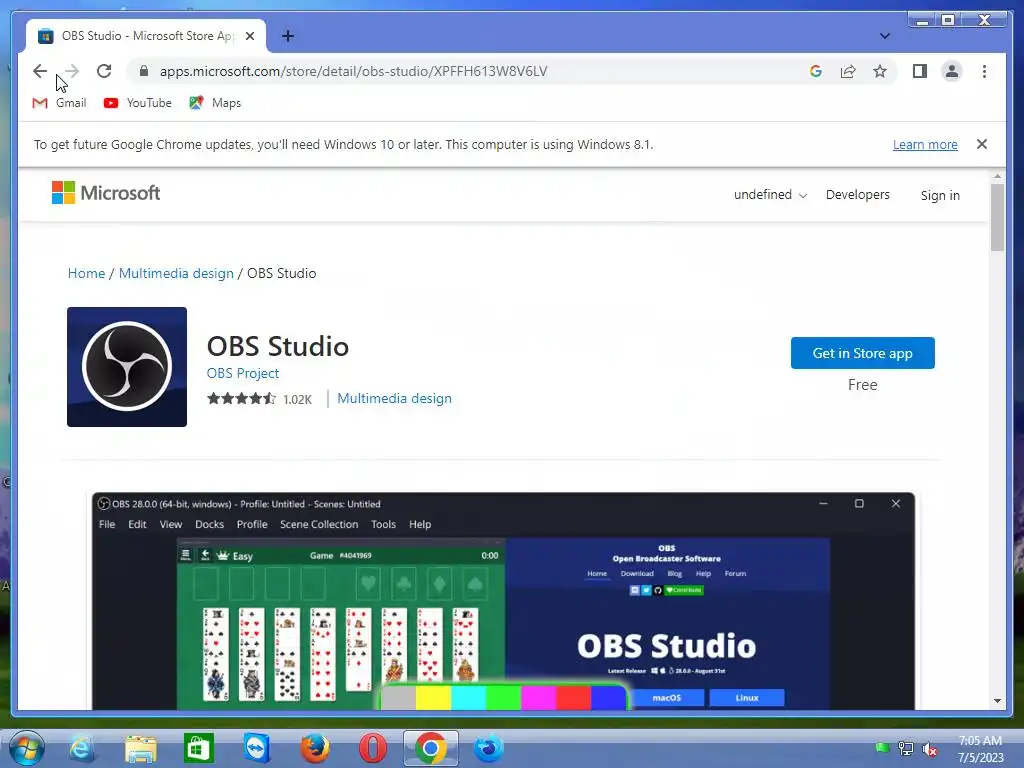
Task: Open File Explorer from taskbar
Action: pos(140,748)
